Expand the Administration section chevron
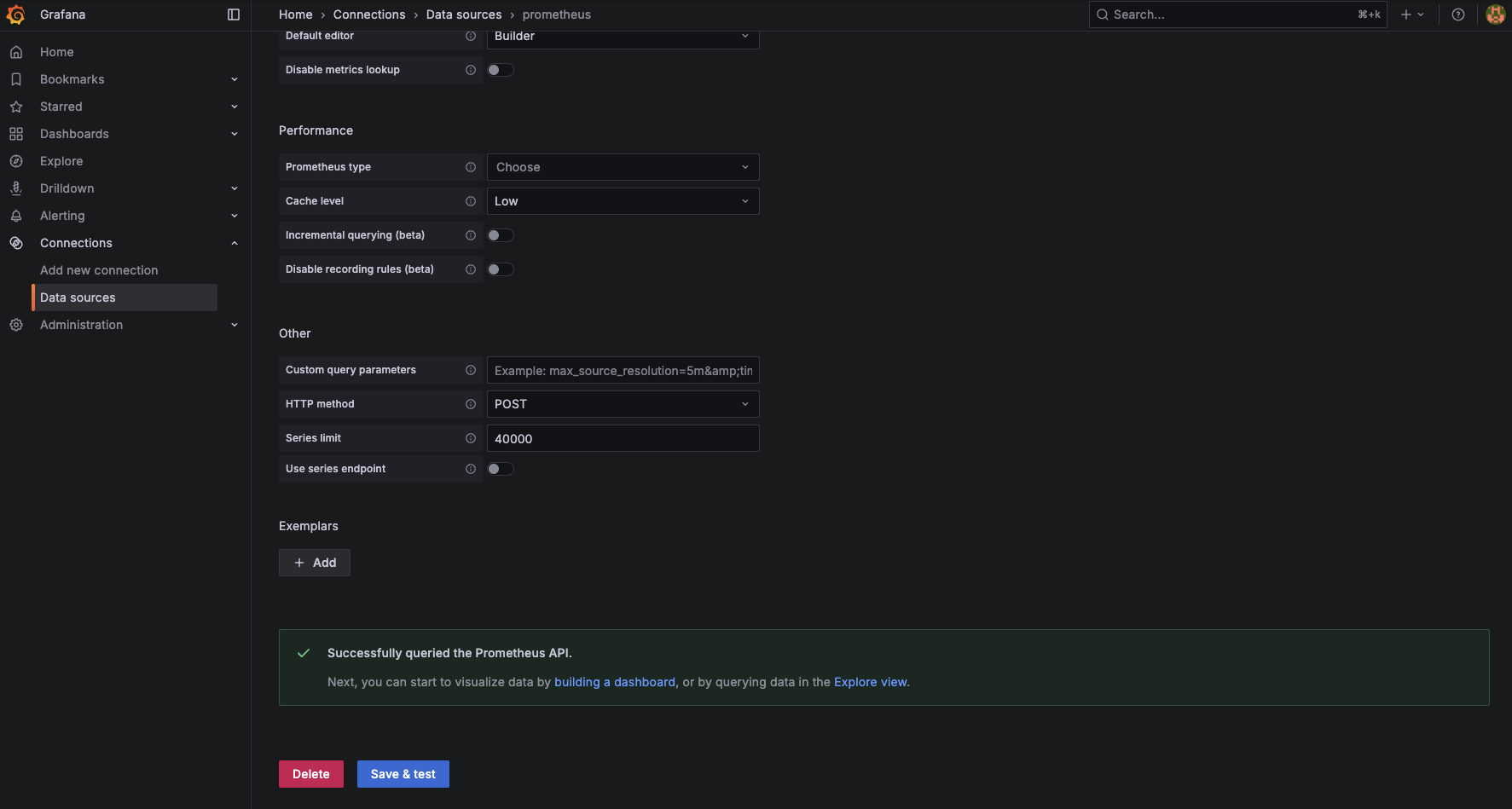This screenshot has width=1512, height=809. point(235,325)
